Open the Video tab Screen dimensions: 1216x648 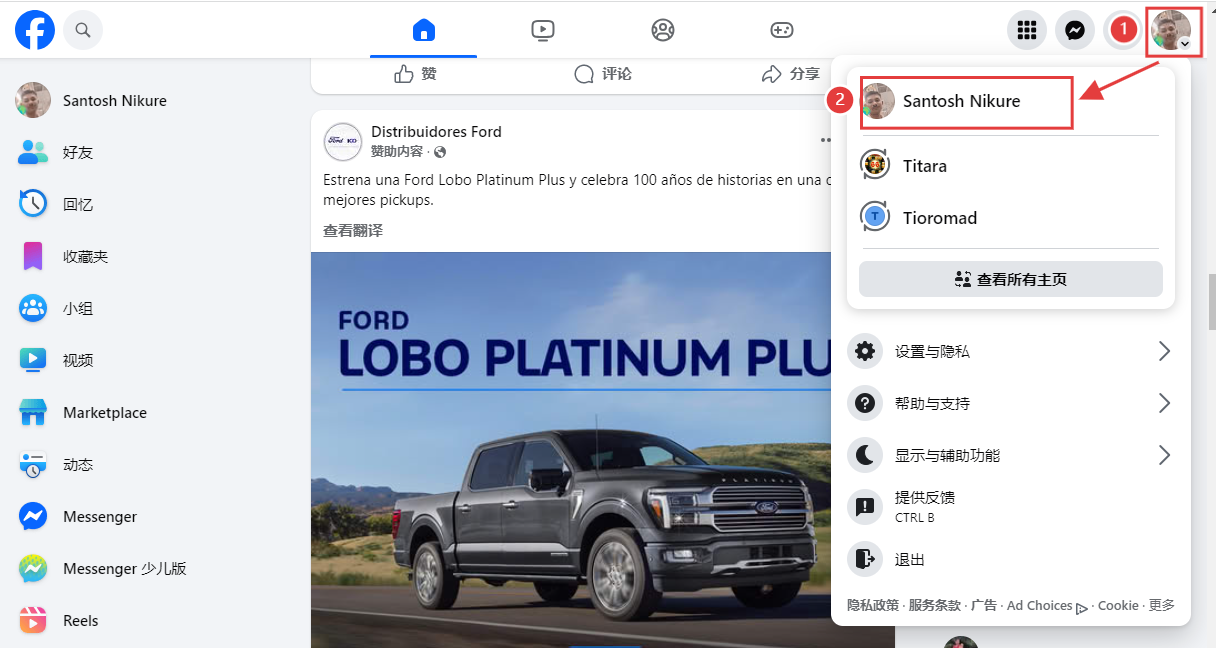pos(542,30)
